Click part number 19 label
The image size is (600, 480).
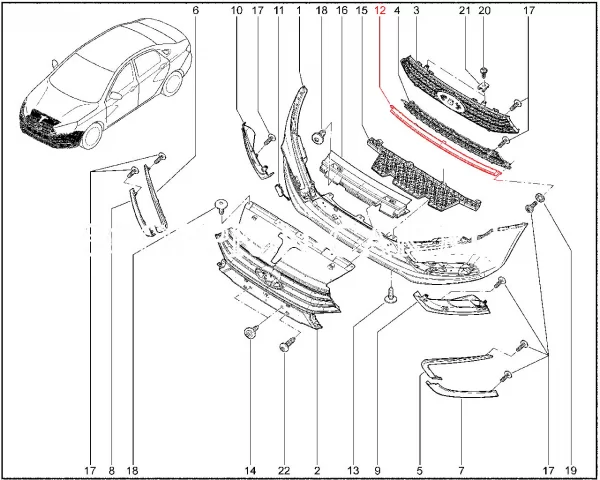[569, 468]
